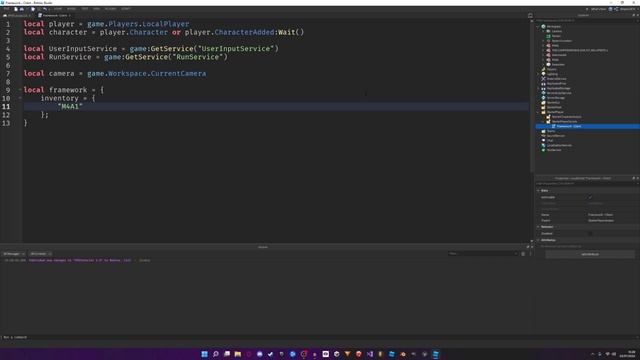The height and width of the screenshot is (360, 640).
Task: Fold the inventory table at line 10
Action: (x=20, y=98)
